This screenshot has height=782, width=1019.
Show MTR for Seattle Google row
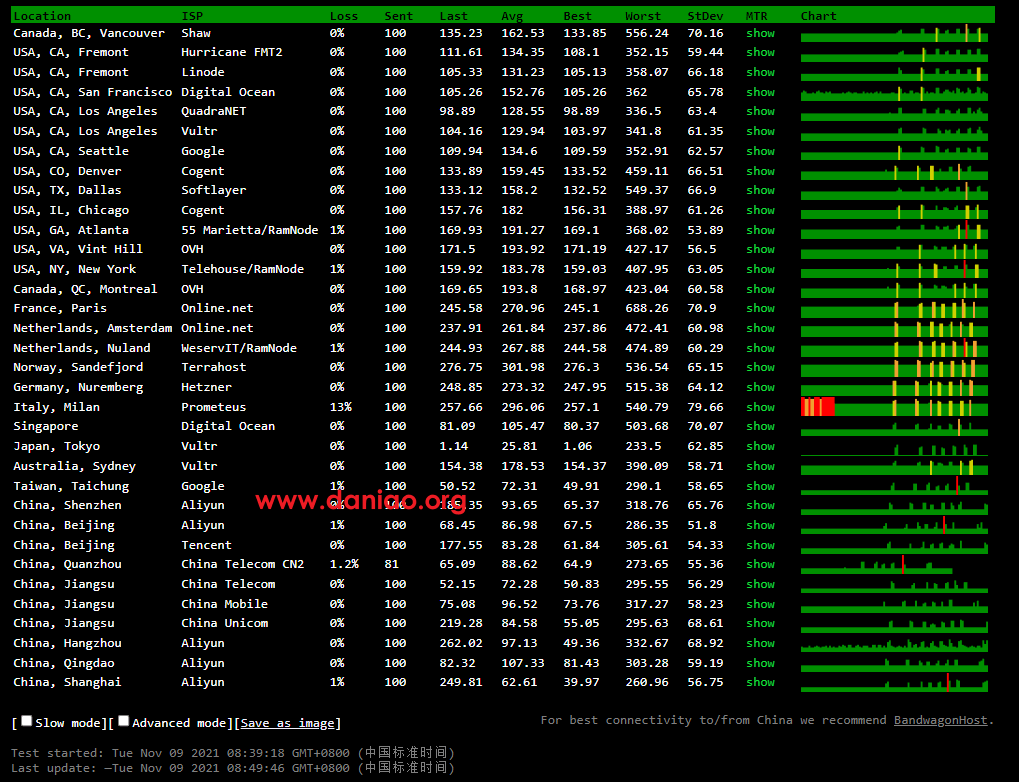point(760,151)
